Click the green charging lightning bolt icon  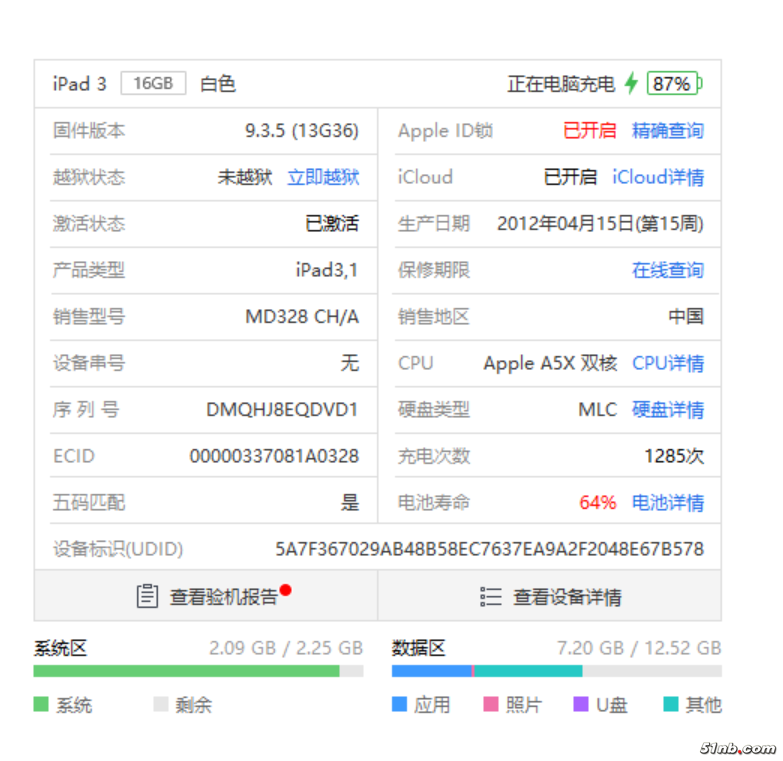pyautogui.click(x=631, y=84)
